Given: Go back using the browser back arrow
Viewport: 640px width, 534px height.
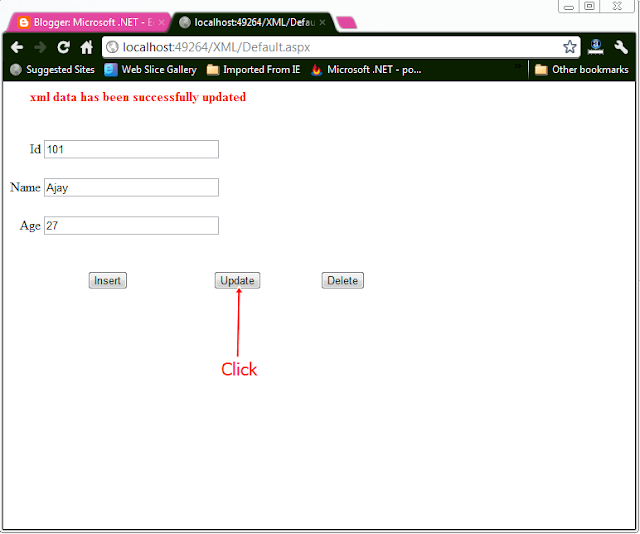Looking at the screenshot, I should (17, 47).
